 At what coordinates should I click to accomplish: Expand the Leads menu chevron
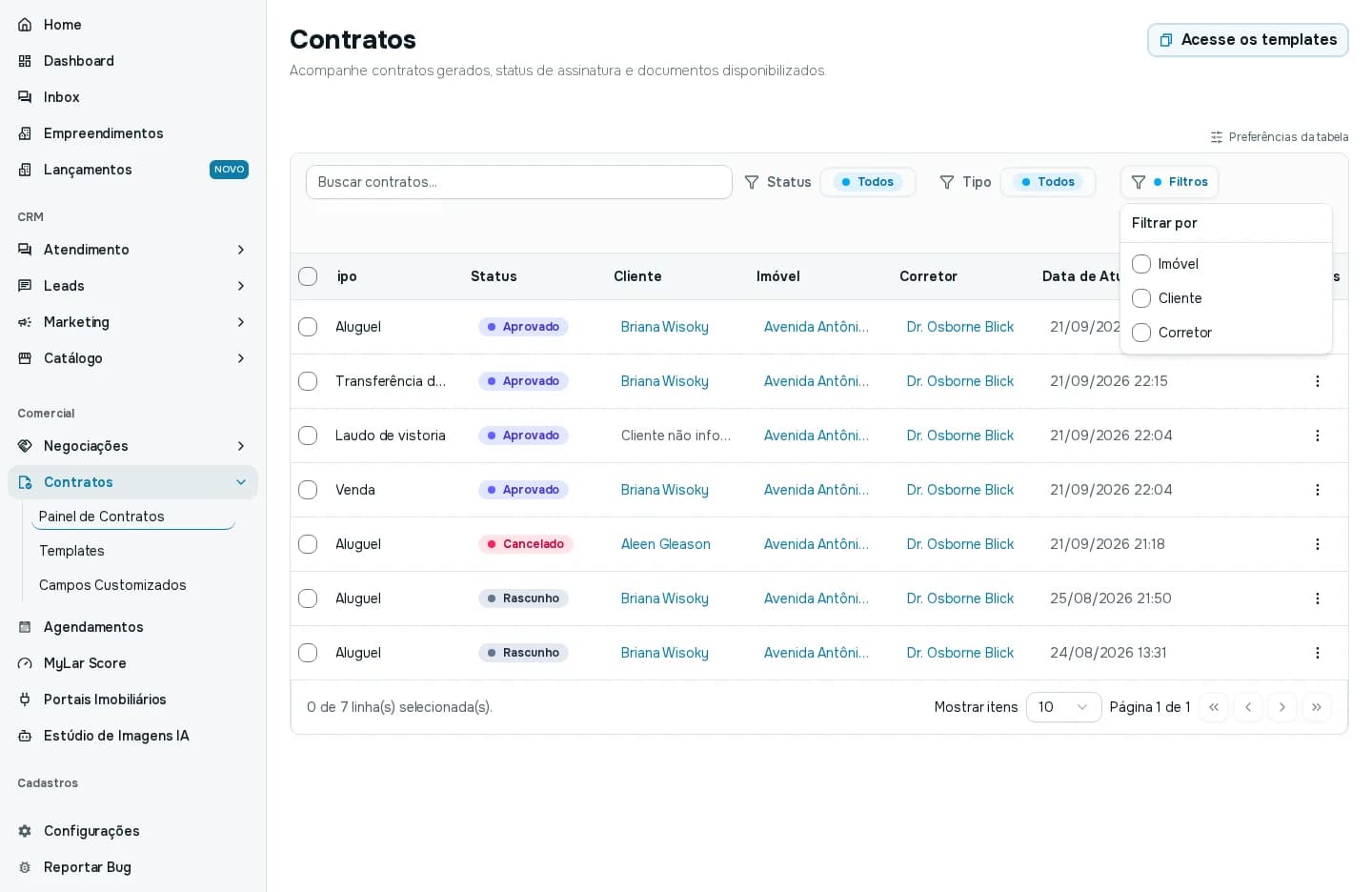point(241,286)
